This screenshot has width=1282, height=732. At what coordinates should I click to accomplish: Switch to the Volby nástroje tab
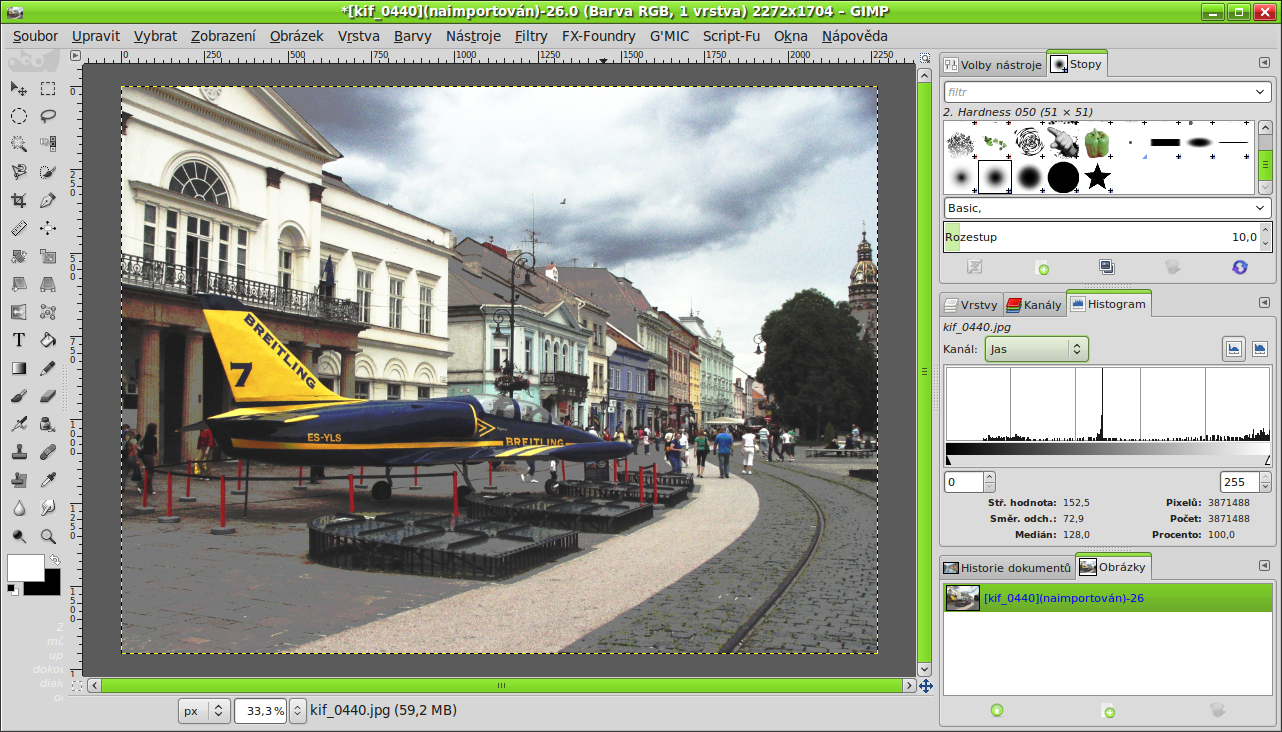[x=994, y=64]
